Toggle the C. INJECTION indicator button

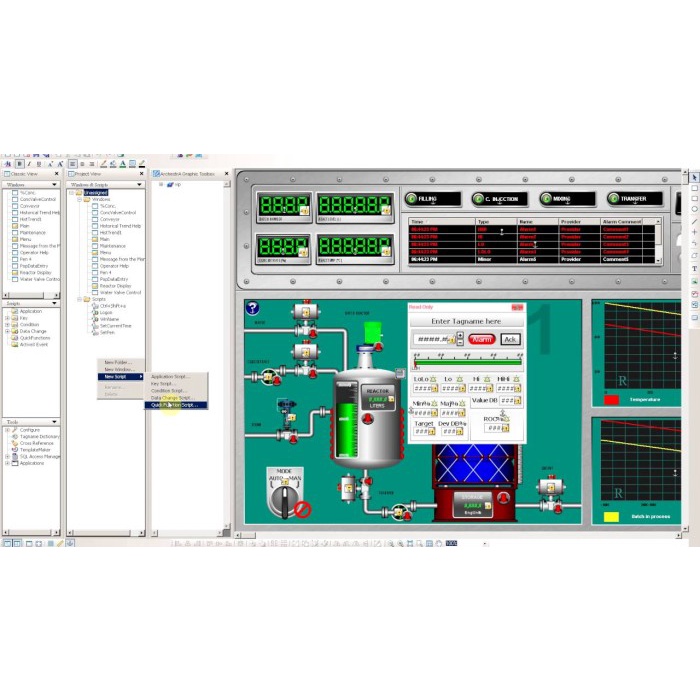(x=500, y=199)
